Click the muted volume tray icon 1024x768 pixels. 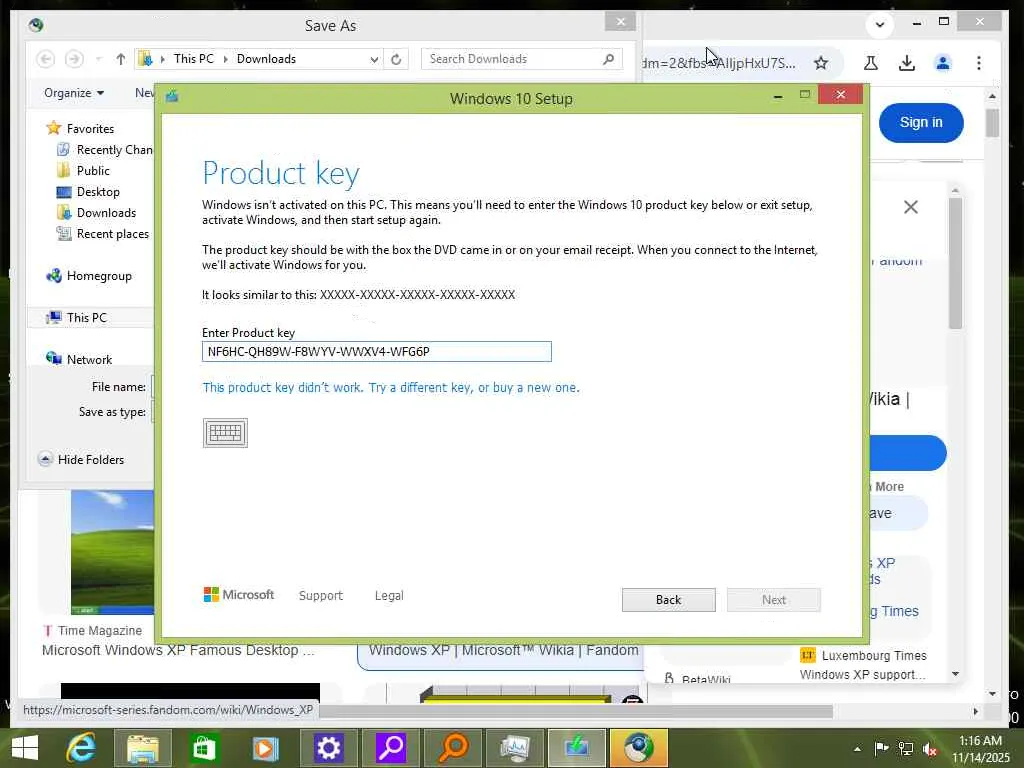[930, 749]
